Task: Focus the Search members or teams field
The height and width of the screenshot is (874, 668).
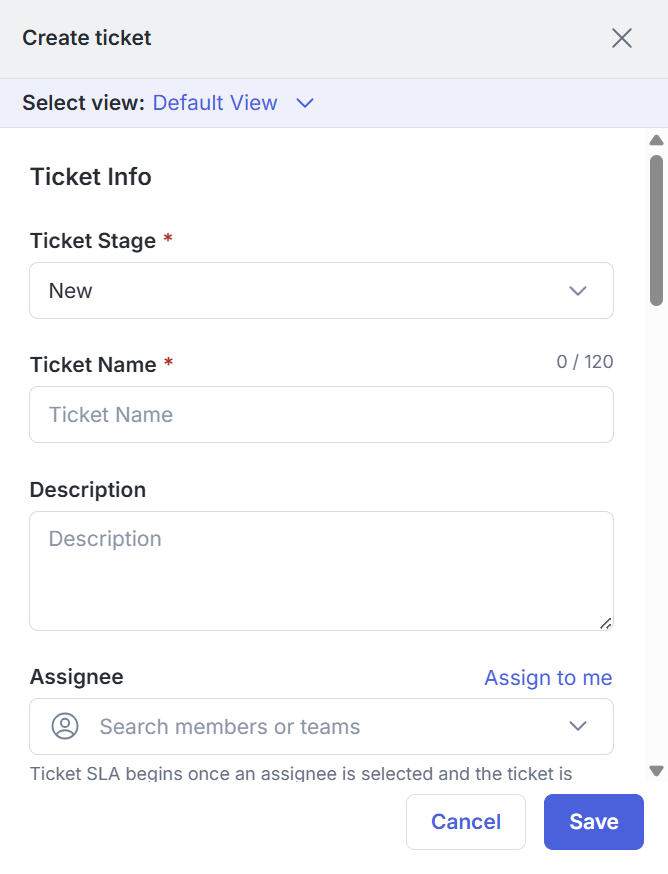Action: (320, 727)
